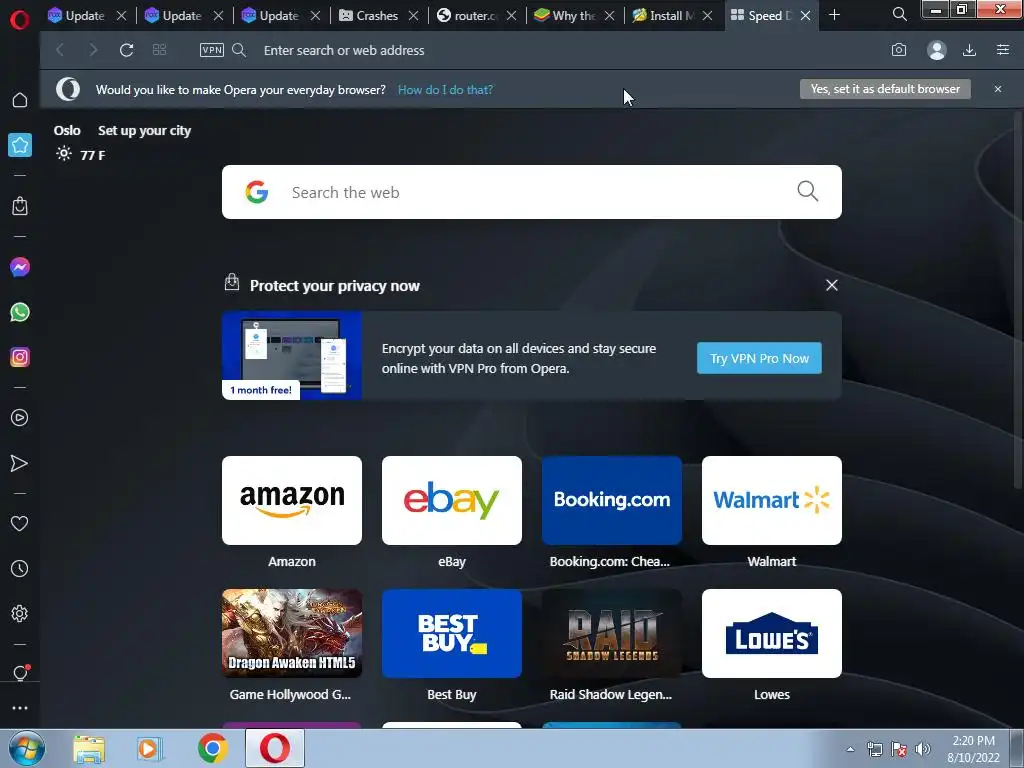The height and width of the screenshot is (768, 1024).
Task: Open the Raid Shadow Legends tile
Action: [612, 633]
